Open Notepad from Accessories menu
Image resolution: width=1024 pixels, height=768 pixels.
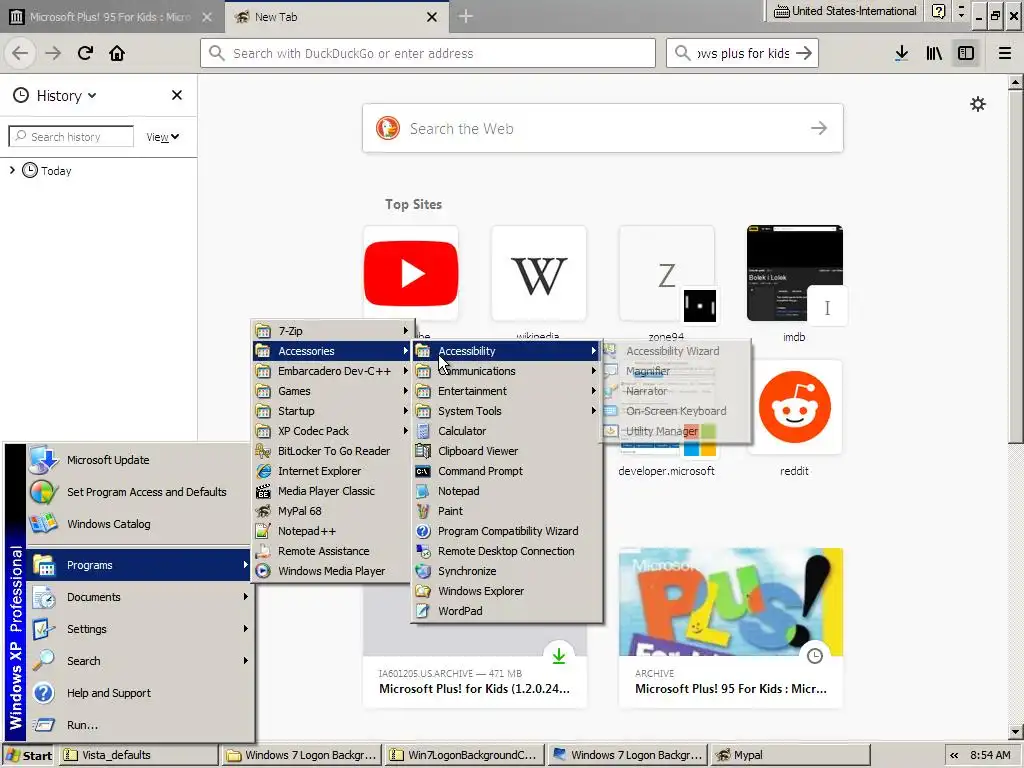506,491
